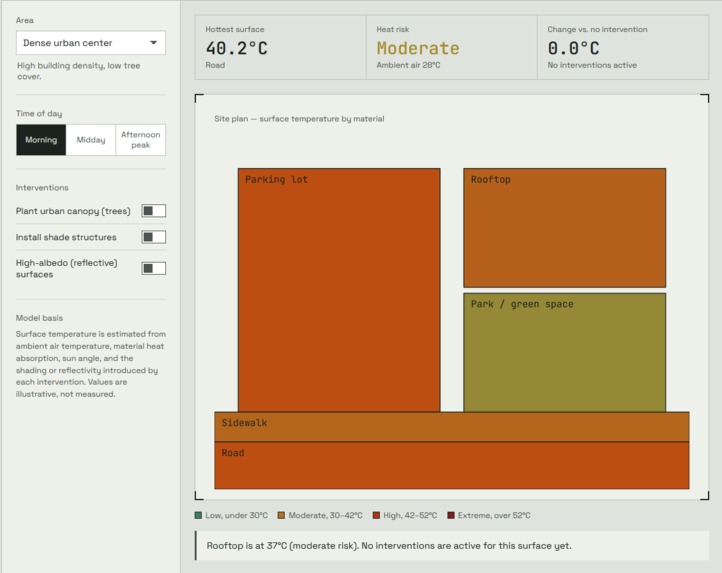Click the 'Model basis' heading
Screen dimensions: 722x573
click(39, 318)
